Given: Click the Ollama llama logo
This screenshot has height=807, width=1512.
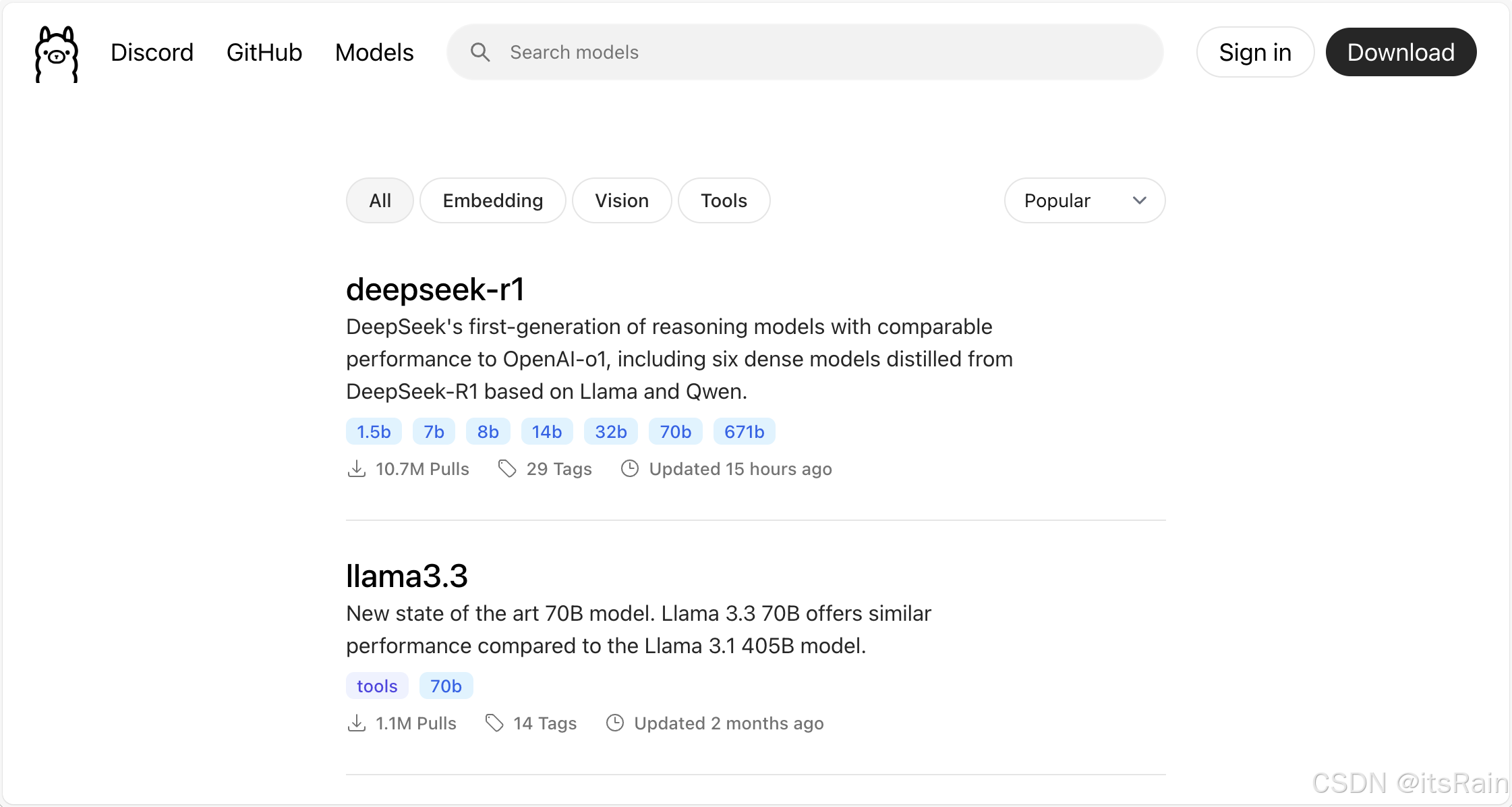Looking at the screenshot, I should [57, 54].
